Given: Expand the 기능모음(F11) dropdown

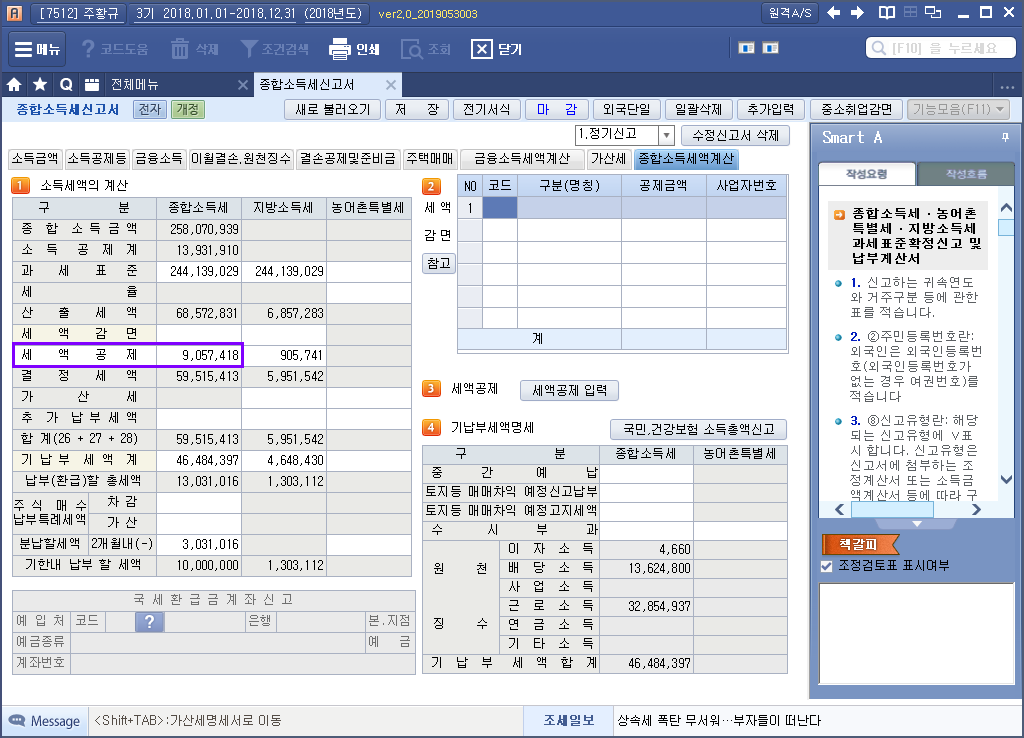Looking at the screenshot, I should pos(958,109).
